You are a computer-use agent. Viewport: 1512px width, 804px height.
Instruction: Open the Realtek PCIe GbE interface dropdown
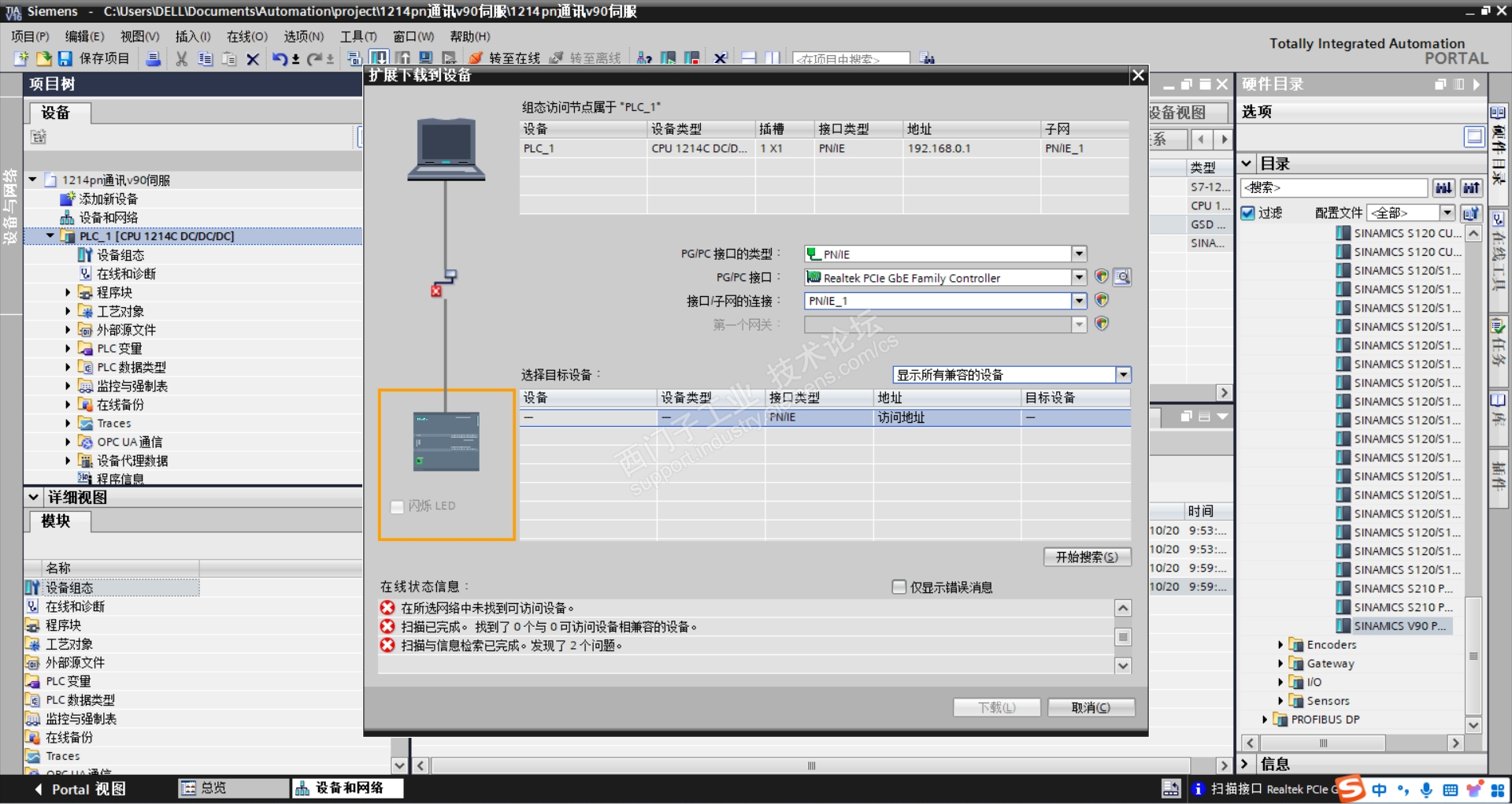coord(1079,277)
